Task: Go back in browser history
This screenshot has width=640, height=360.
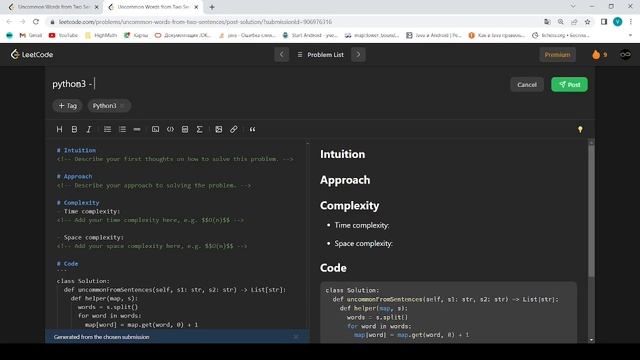Action: (9, 22)
